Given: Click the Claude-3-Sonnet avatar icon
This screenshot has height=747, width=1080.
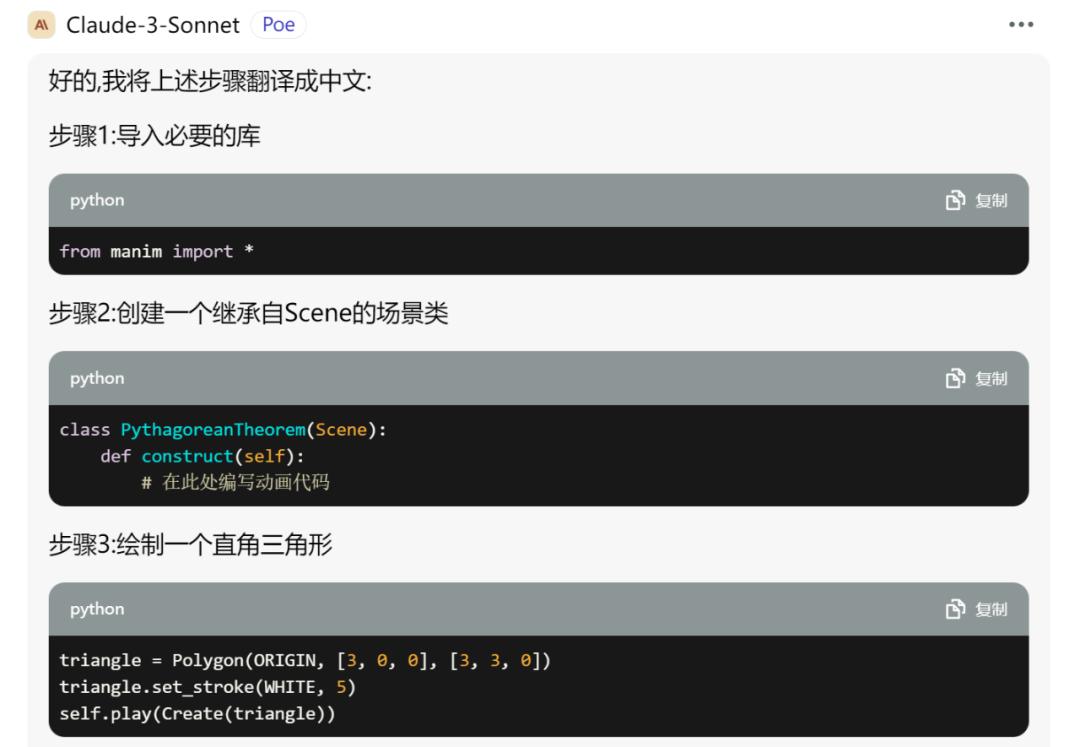Looking at the screenshot, I should pos(41,25).
